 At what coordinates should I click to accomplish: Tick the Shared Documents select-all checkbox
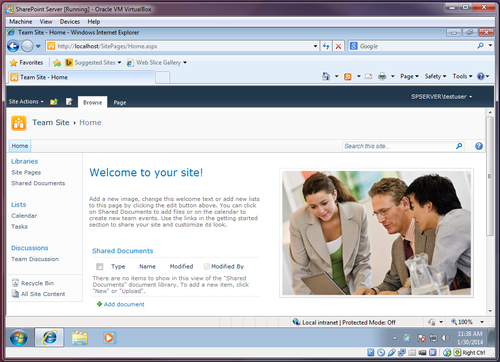click(x=99, y=266)
